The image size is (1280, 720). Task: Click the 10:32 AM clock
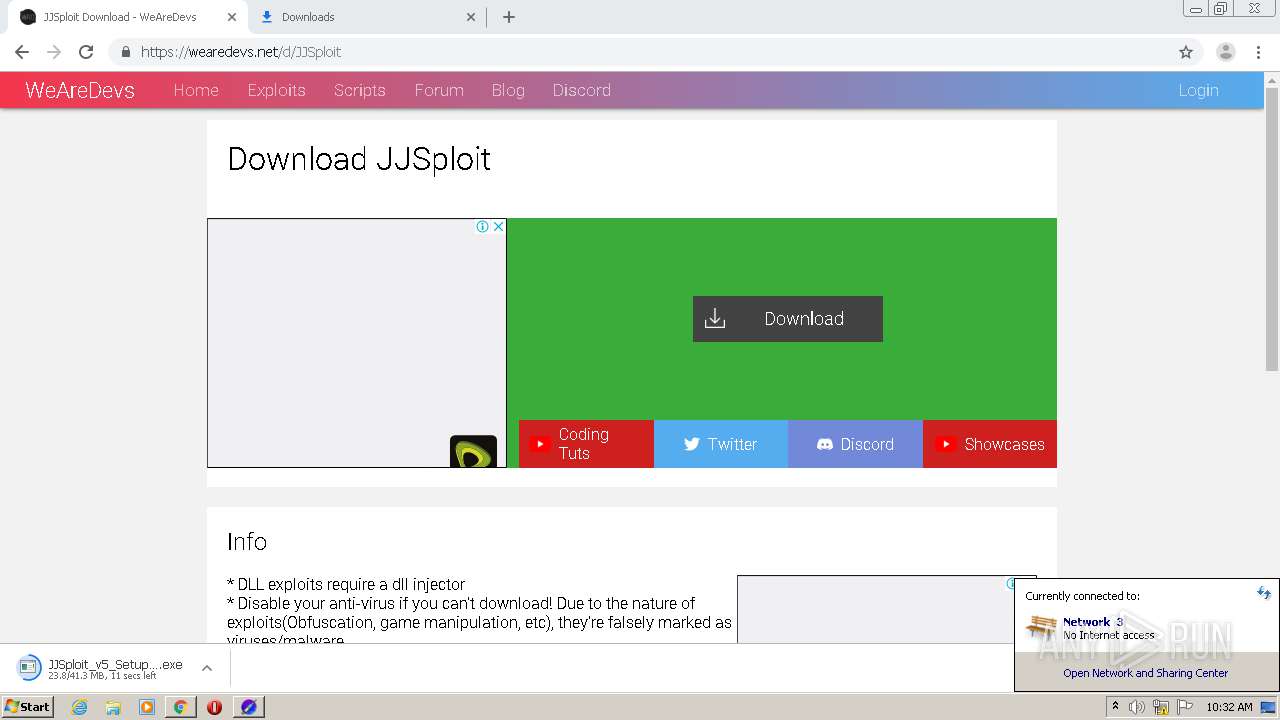pyautogui.click(x=1229, y=707)
